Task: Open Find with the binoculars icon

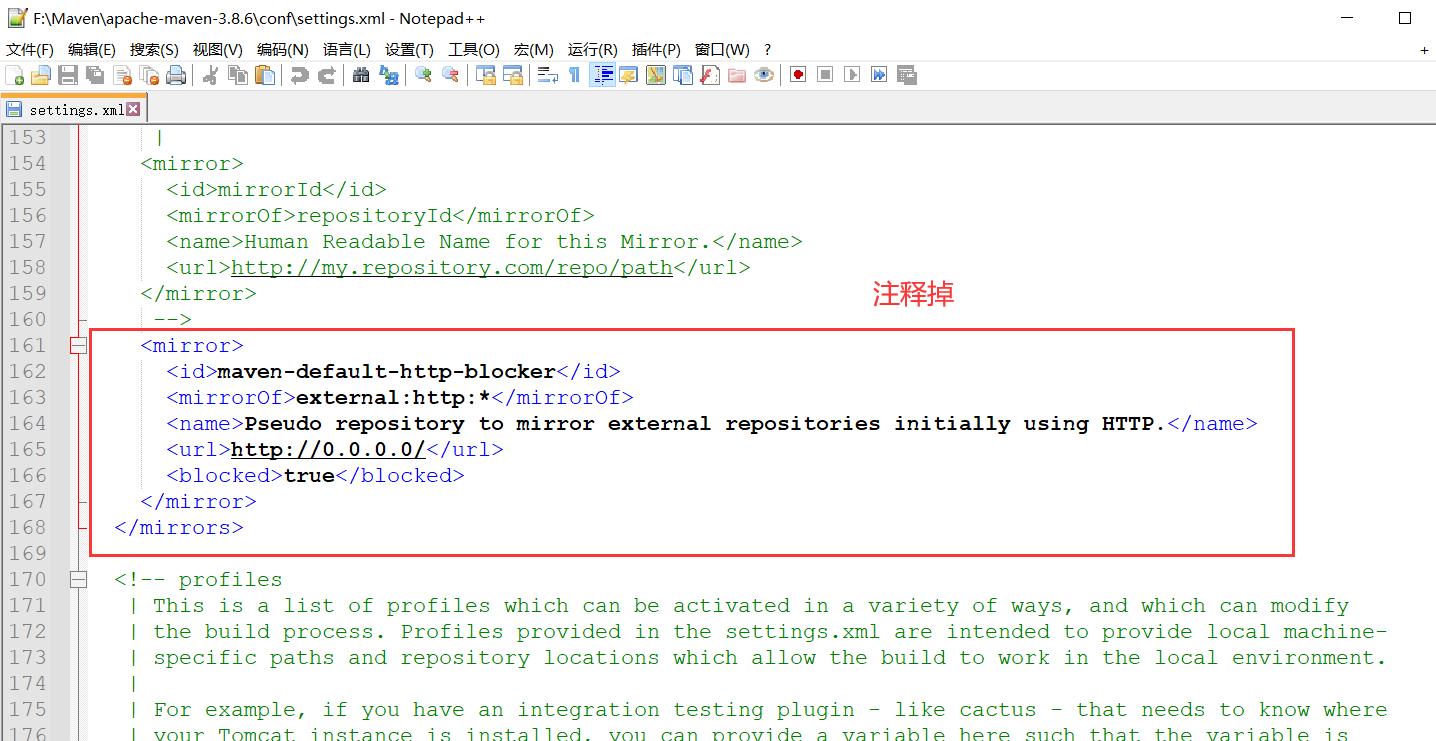Action: tap(361, 75)
